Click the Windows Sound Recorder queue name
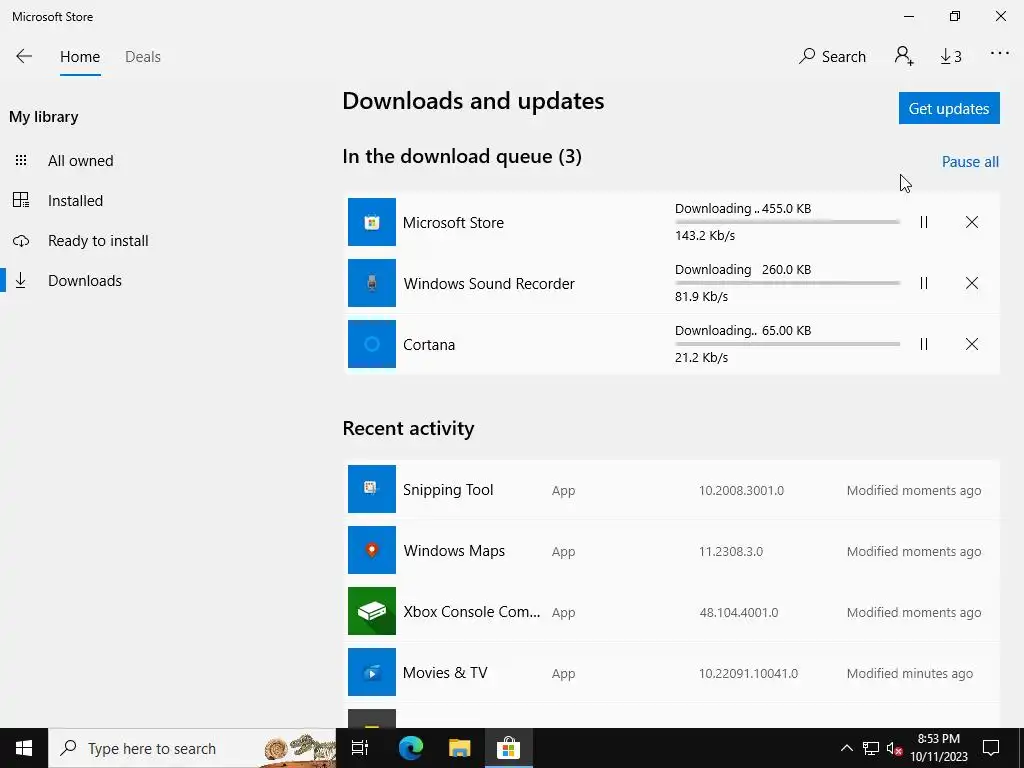Screen dimensions: 1024x768 pyautogui.click(x=489, y=283)
